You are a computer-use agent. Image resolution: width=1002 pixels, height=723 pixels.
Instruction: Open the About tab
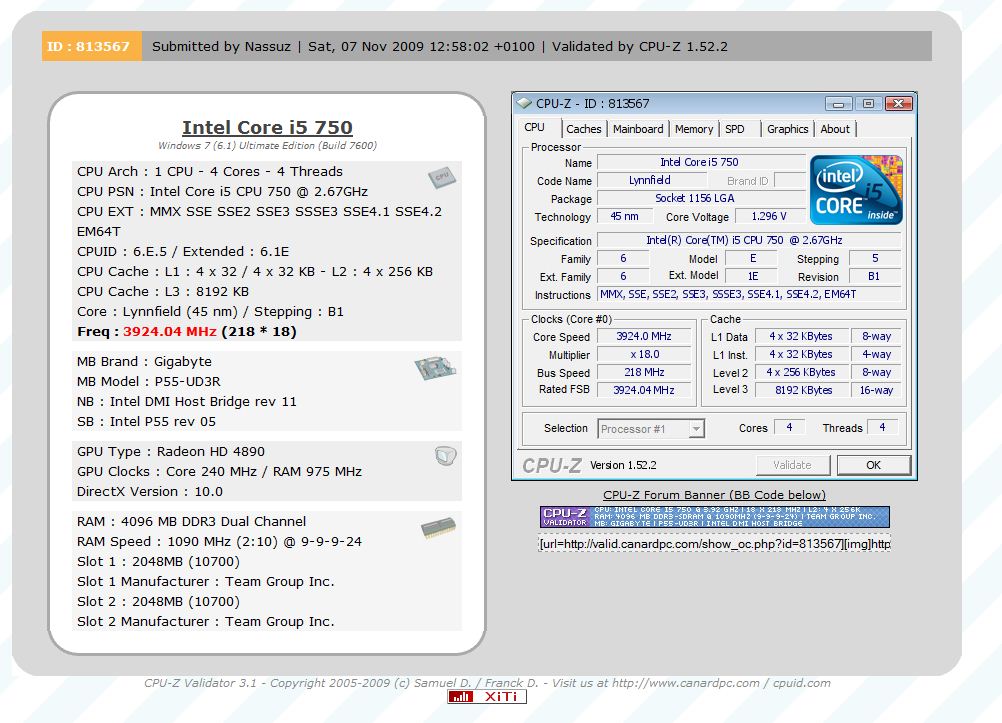[835, 129]
